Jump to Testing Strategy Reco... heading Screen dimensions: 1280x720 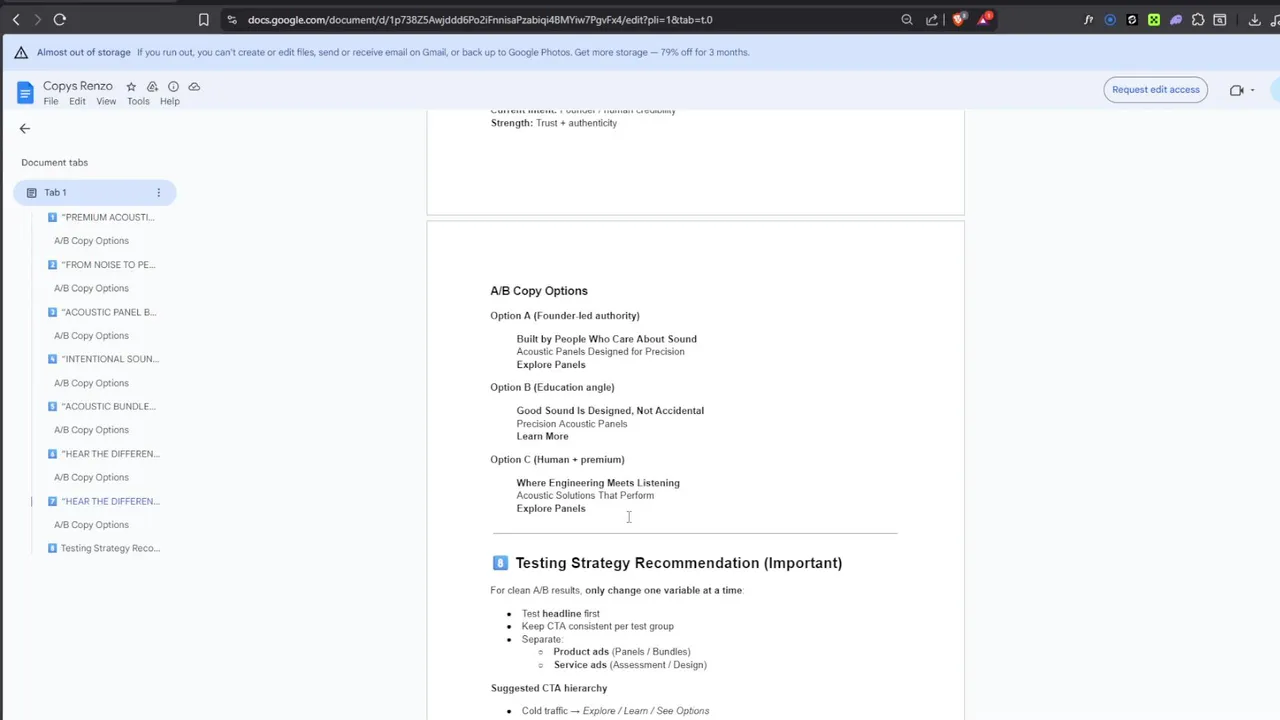point(102,548)
